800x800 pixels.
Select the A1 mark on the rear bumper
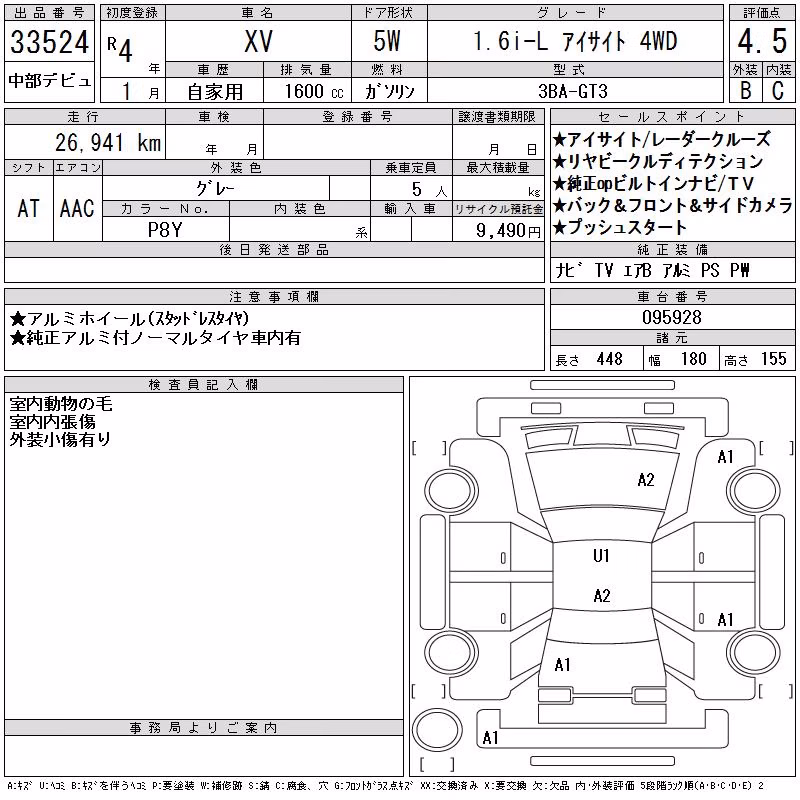pyautogui.click(x=490, y=738)
